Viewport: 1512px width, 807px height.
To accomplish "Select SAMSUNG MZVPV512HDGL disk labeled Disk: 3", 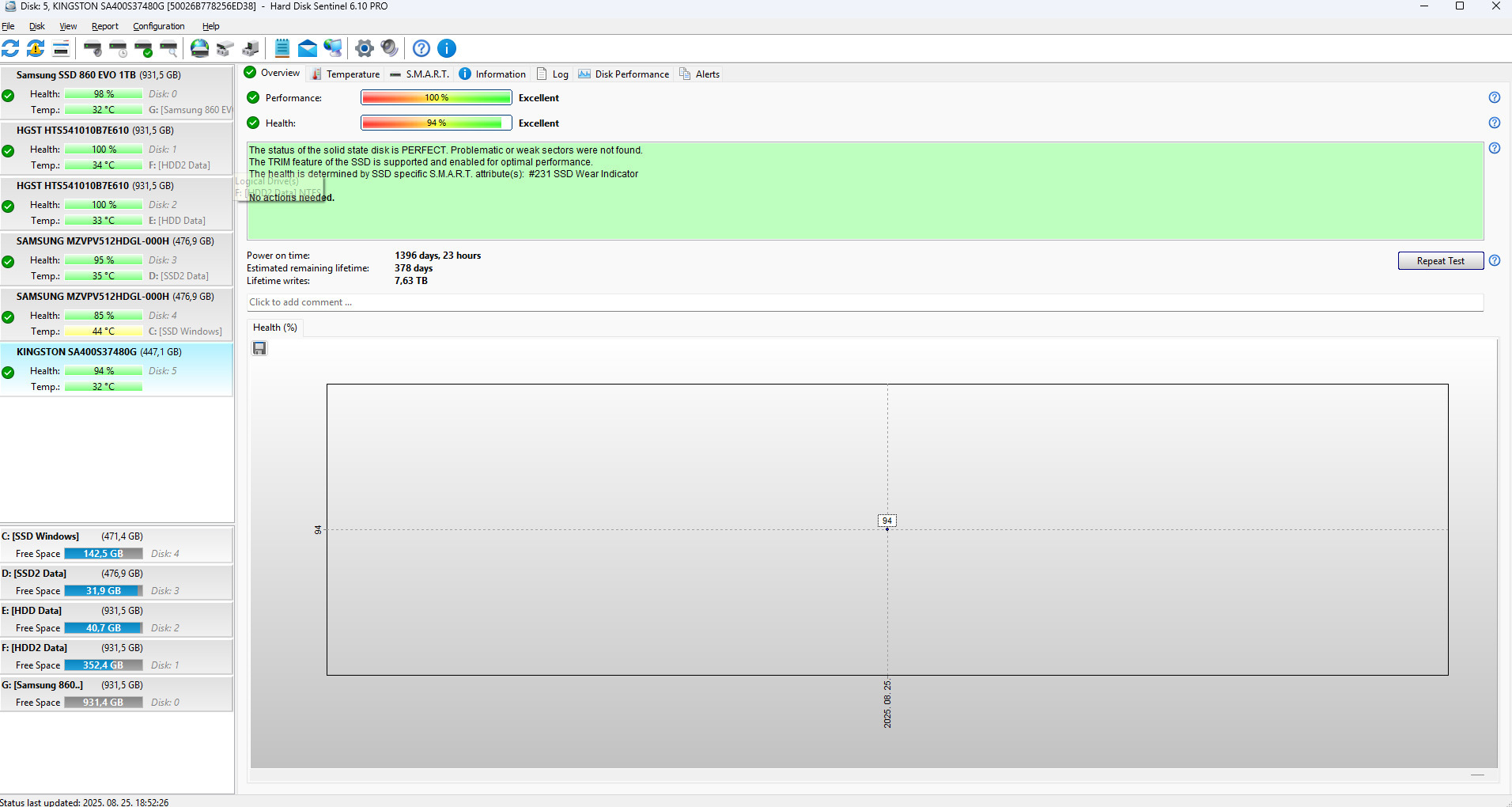I will [116, 260].
